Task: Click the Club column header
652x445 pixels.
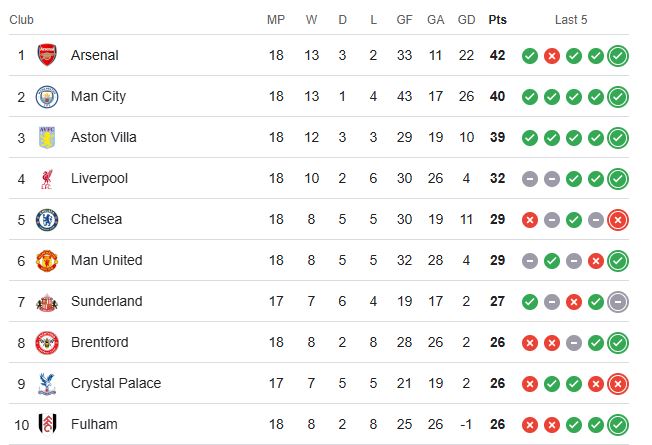Action: tap(21, 19)
